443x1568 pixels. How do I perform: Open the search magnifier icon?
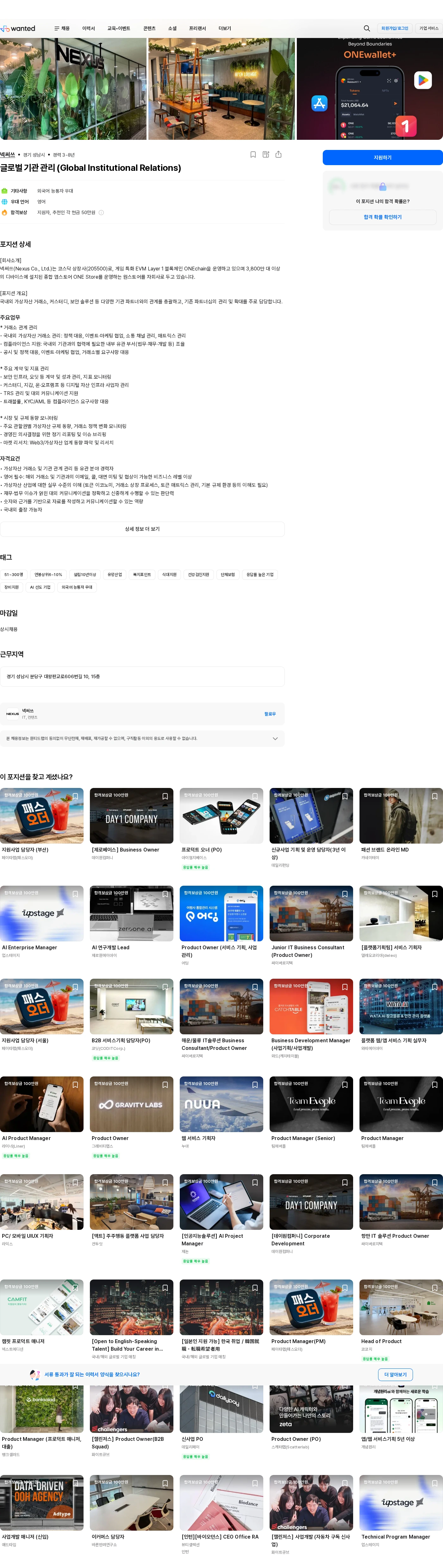pos(367,28)
